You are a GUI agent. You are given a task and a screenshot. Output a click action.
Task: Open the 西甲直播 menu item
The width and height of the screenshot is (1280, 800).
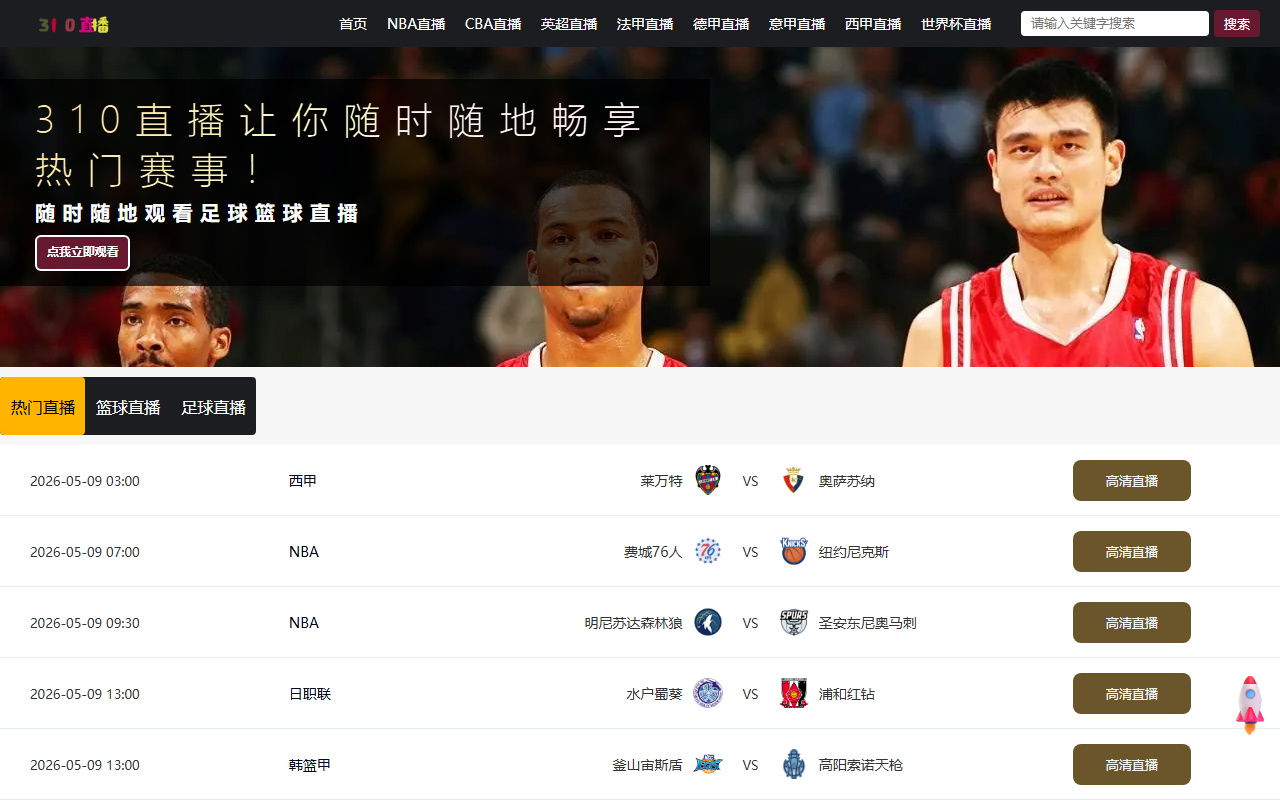pyautogui.click(x=873, y=24)
